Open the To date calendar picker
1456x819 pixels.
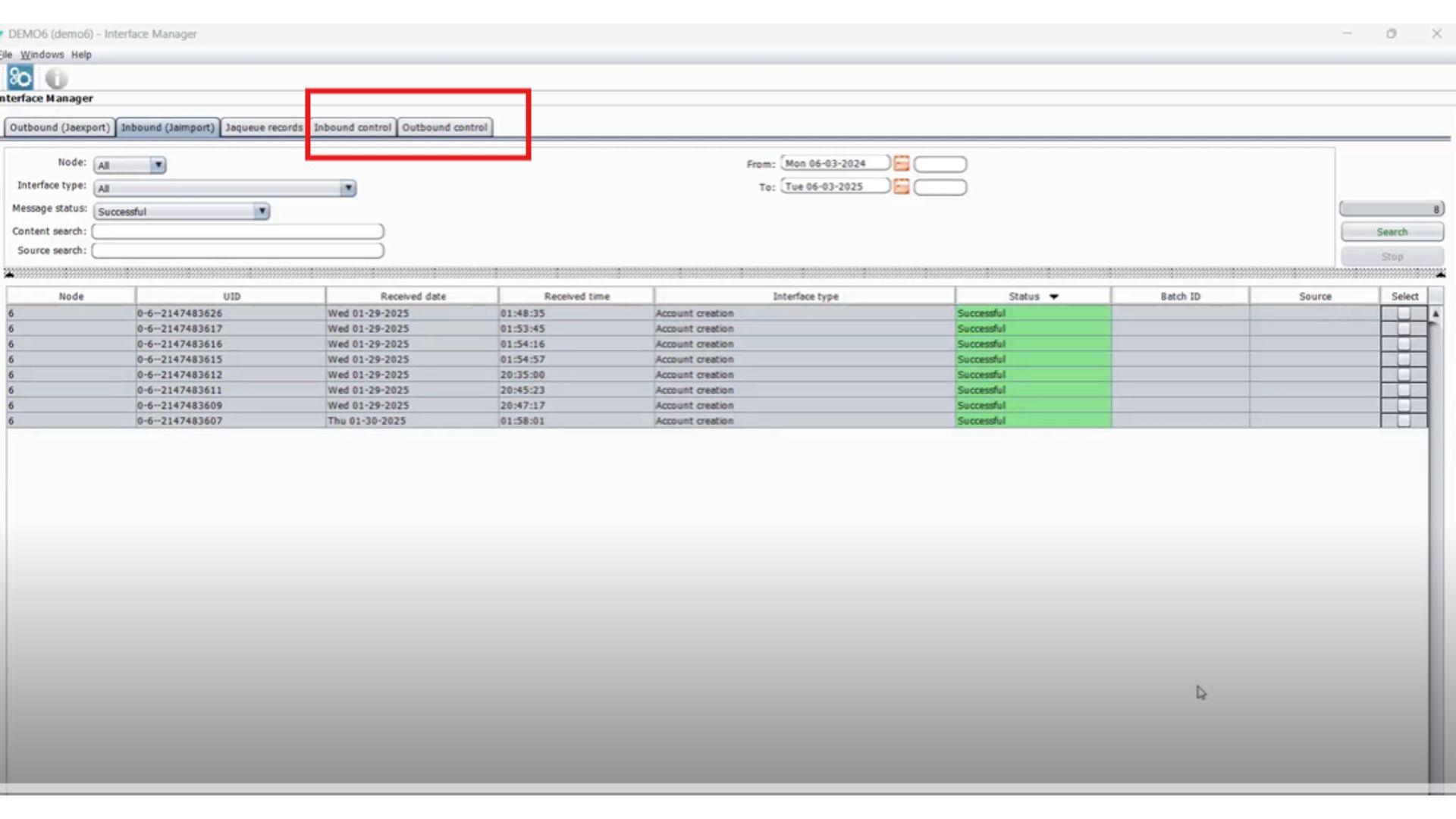[x=901, y=187]
